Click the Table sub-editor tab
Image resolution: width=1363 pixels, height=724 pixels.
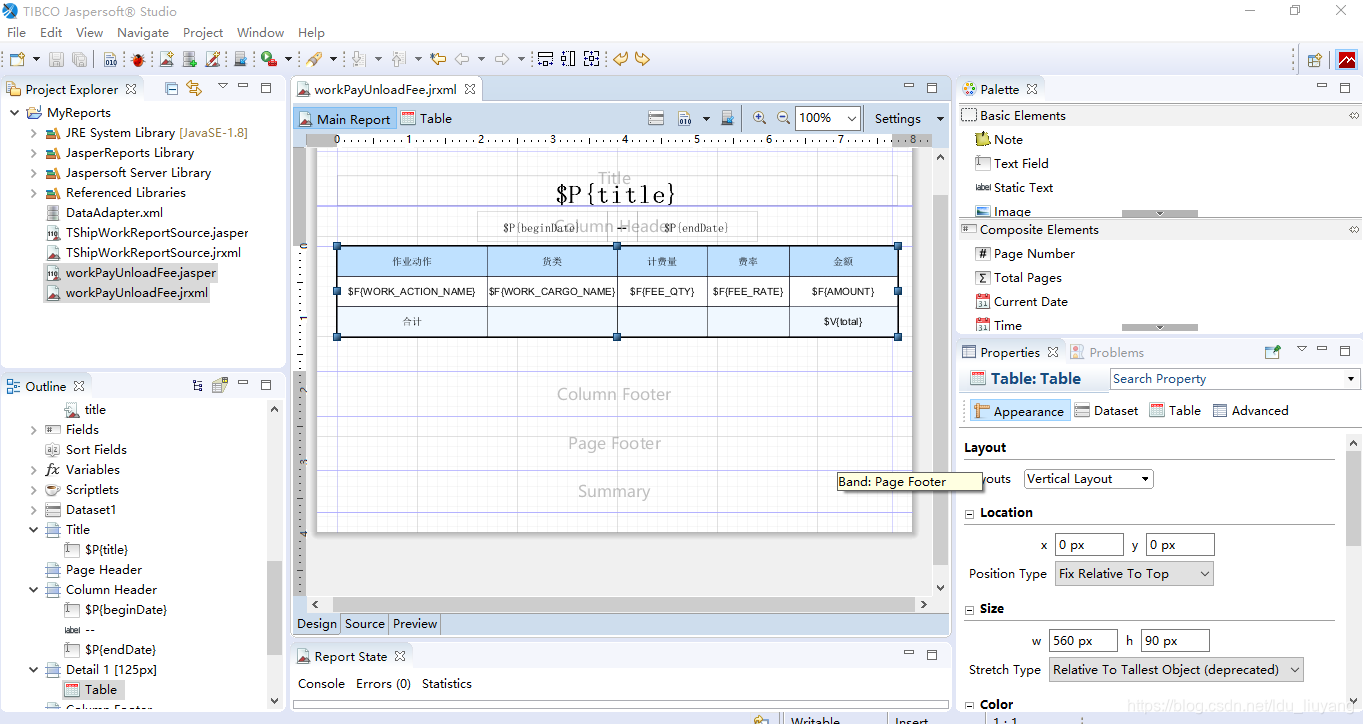(426, 119)
